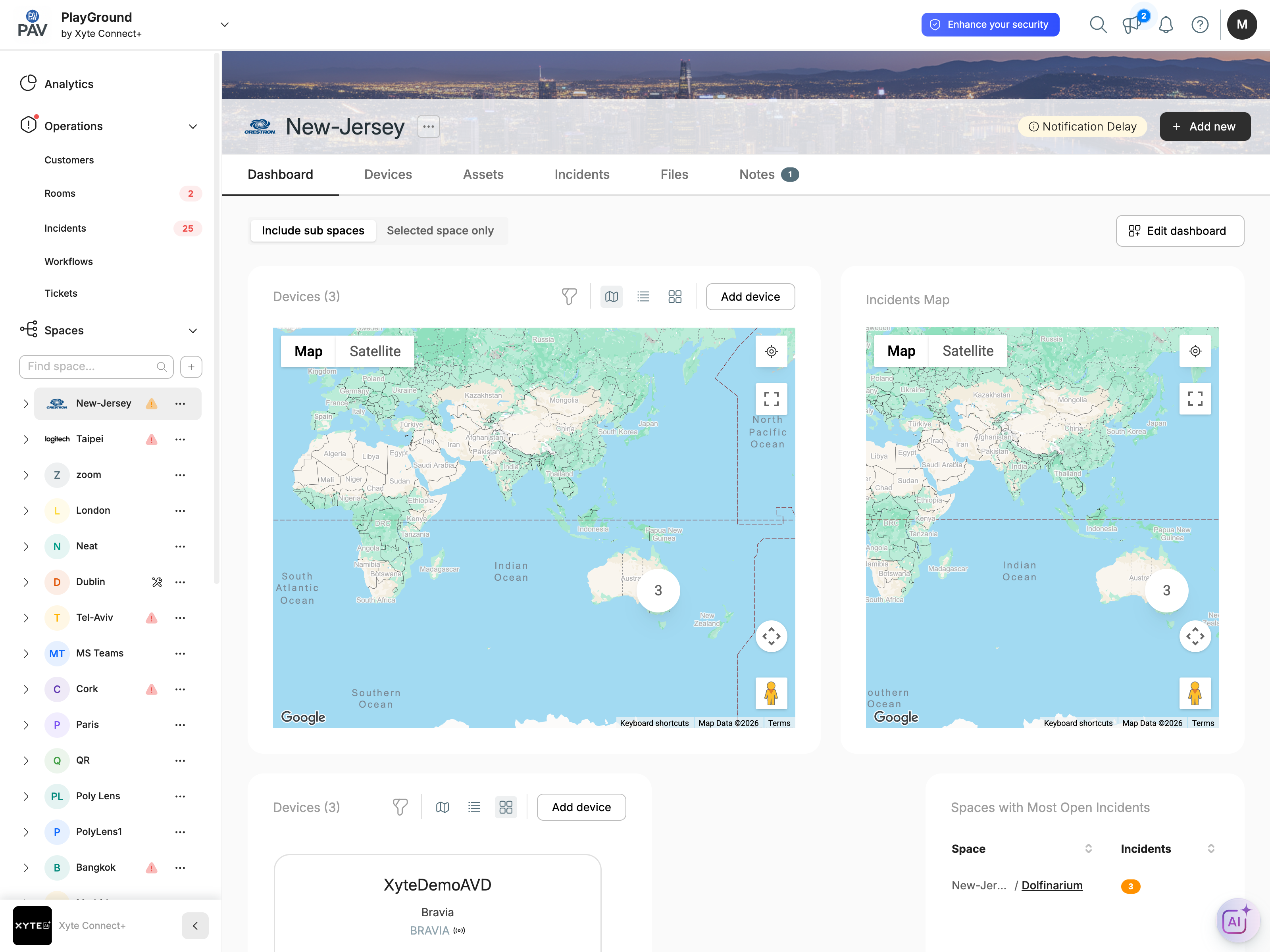Switch to the Incidents tab
Screen dimensions: 1270x952
581,175
